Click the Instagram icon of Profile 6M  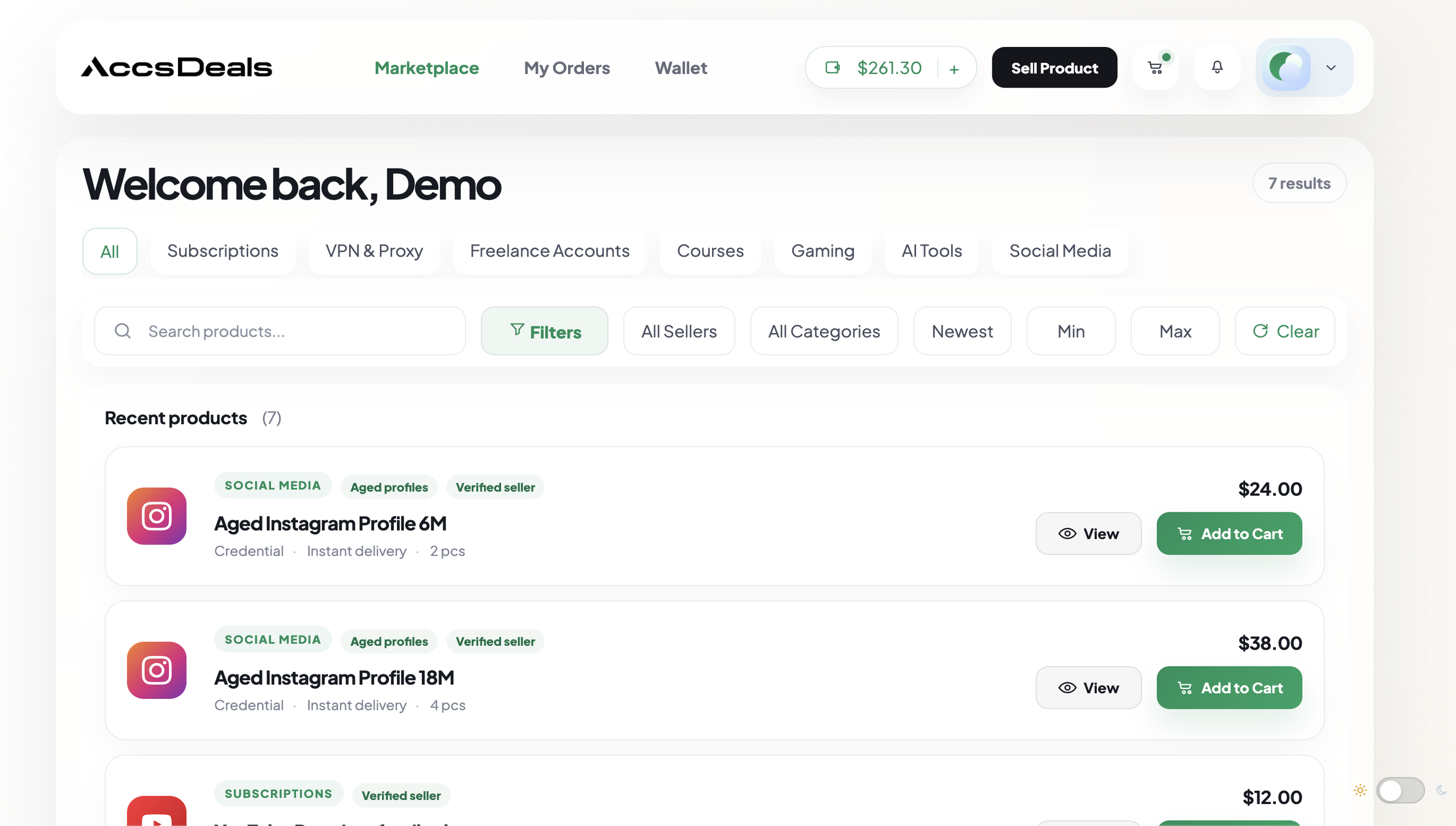pyautogui.click(x=157, y=516)
